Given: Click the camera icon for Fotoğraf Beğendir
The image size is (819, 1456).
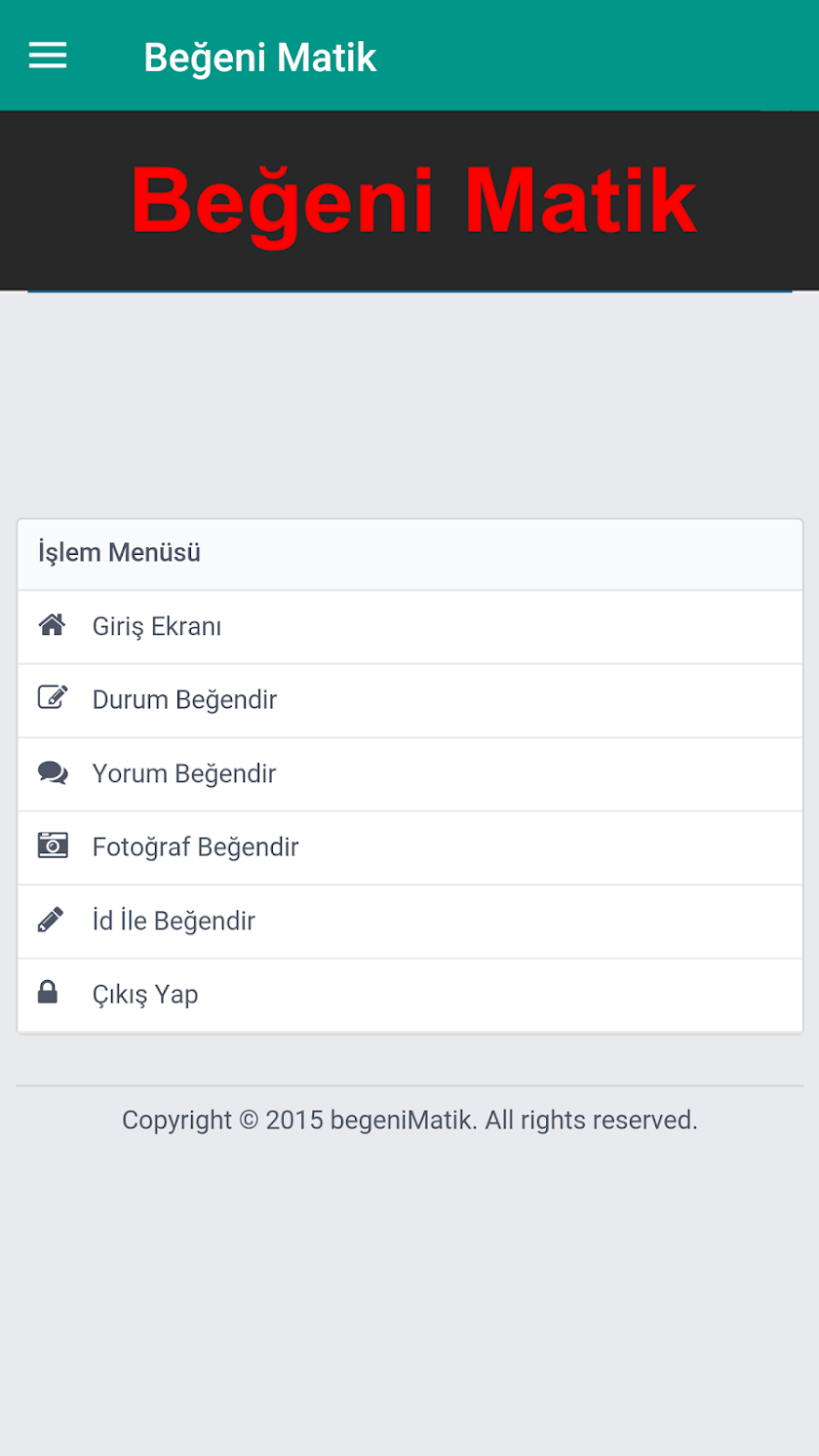Looking at the screenshot, I should point(53,846).
